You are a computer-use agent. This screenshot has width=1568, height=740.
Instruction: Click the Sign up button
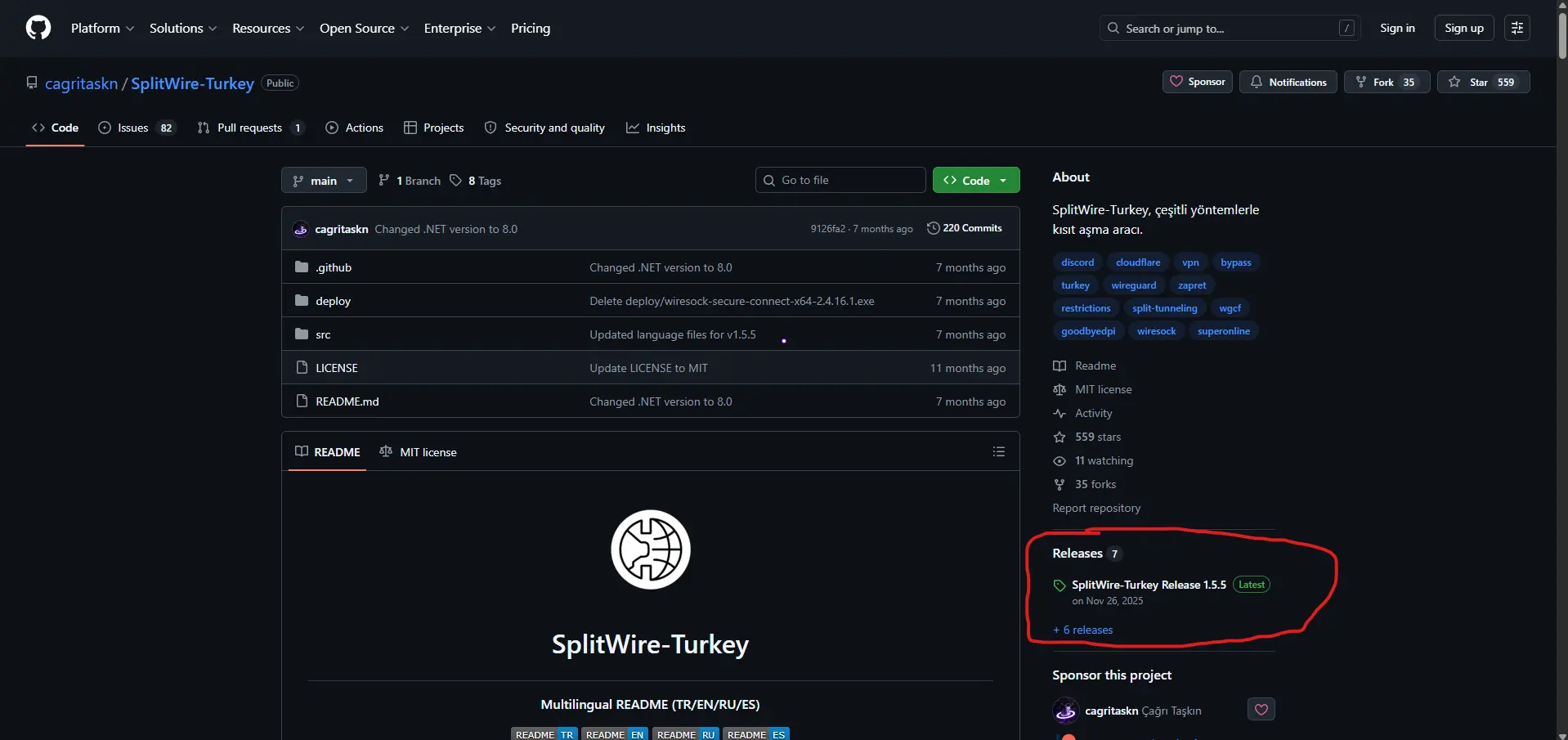tap(1463, 28)
